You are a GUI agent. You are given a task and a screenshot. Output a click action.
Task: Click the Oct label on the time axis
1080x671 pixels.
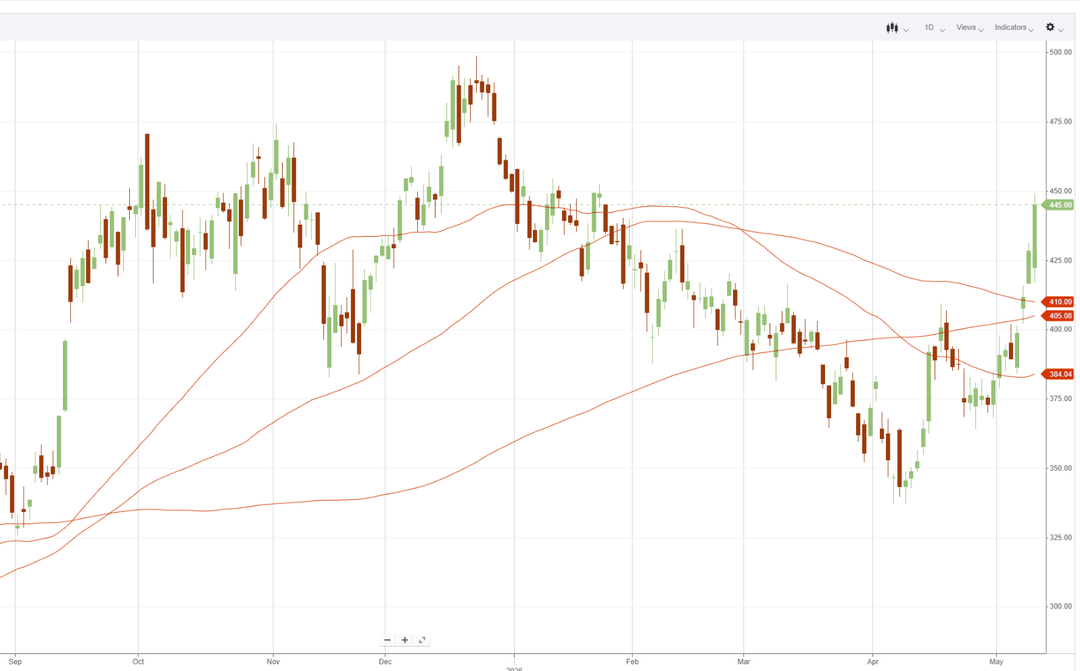(x=138, y=661)
